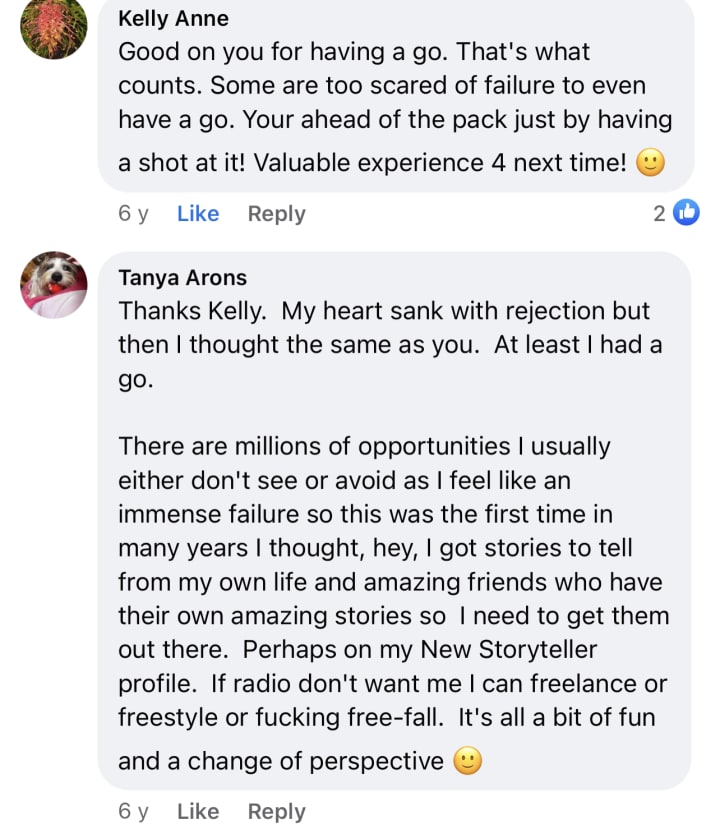Like Tanya Arons' comment
The image size is (720, 829).
pyautogui.click(x=198, y=811)
